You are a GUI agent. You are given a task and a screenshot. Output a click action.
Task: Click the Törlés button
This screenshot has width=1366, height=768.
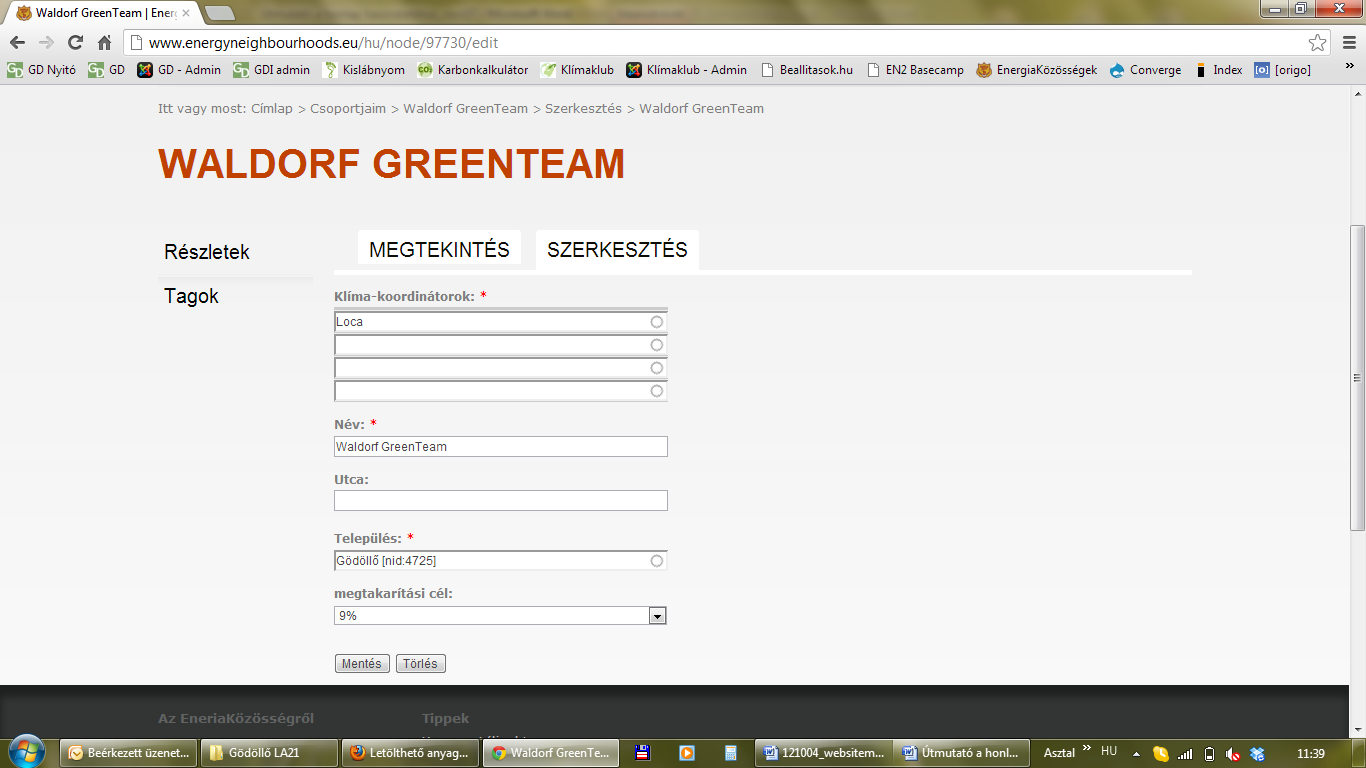click(x=421, y=664)
